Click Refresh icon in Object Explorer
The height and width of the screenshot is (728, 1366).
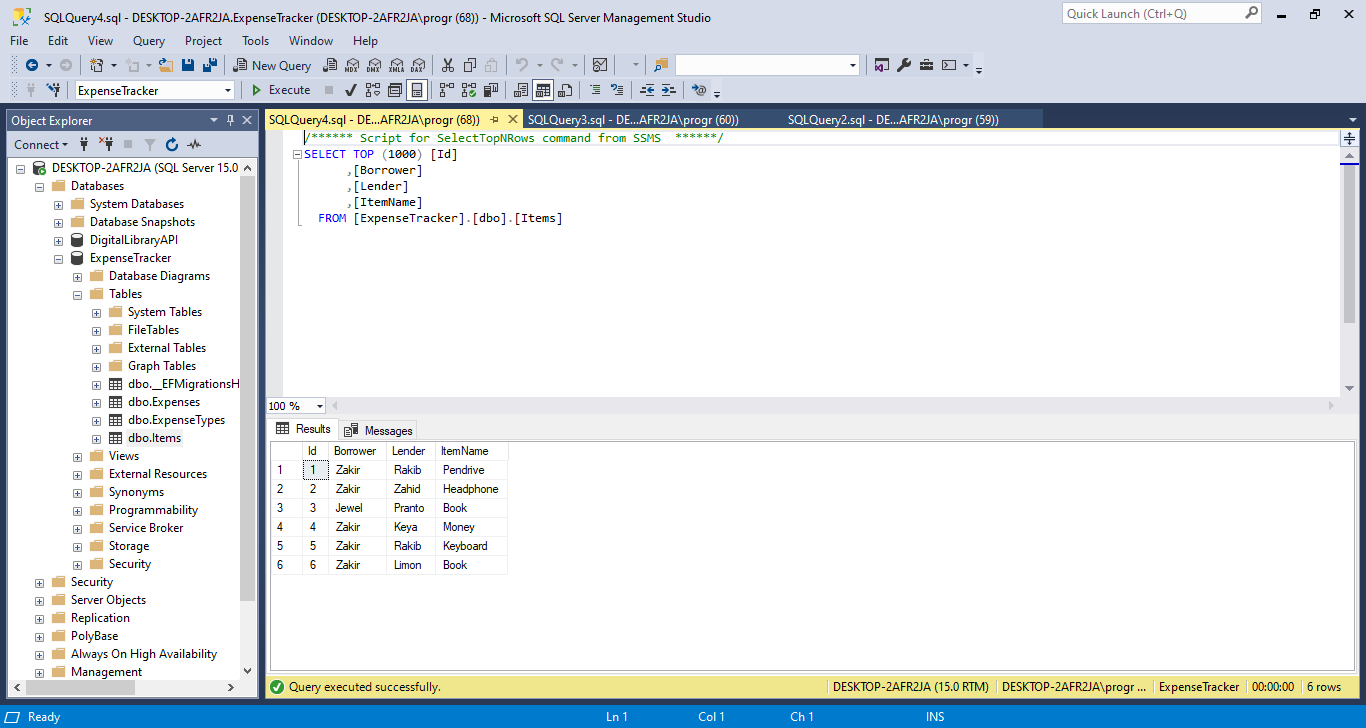(x=172, y=145)
